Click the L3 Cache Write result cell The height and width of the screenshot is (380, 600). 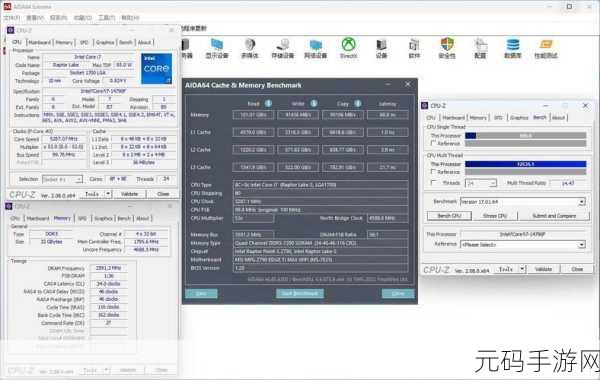tap(298, 167)
